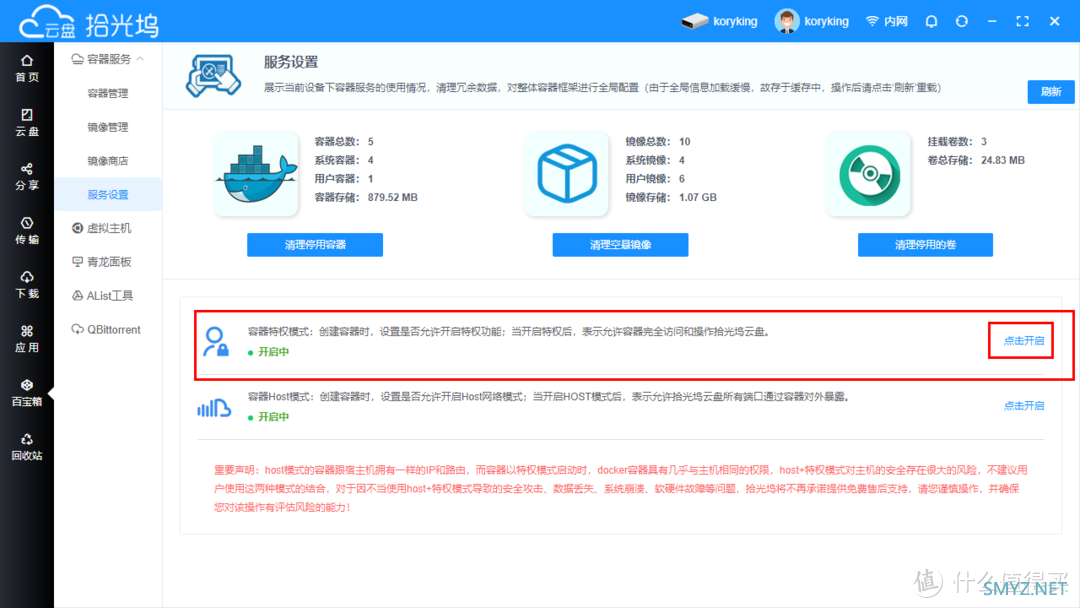Click the Docker whale container icon
Screen dimensions: 1080x608
pyautogui.click(x=256, y=174)
